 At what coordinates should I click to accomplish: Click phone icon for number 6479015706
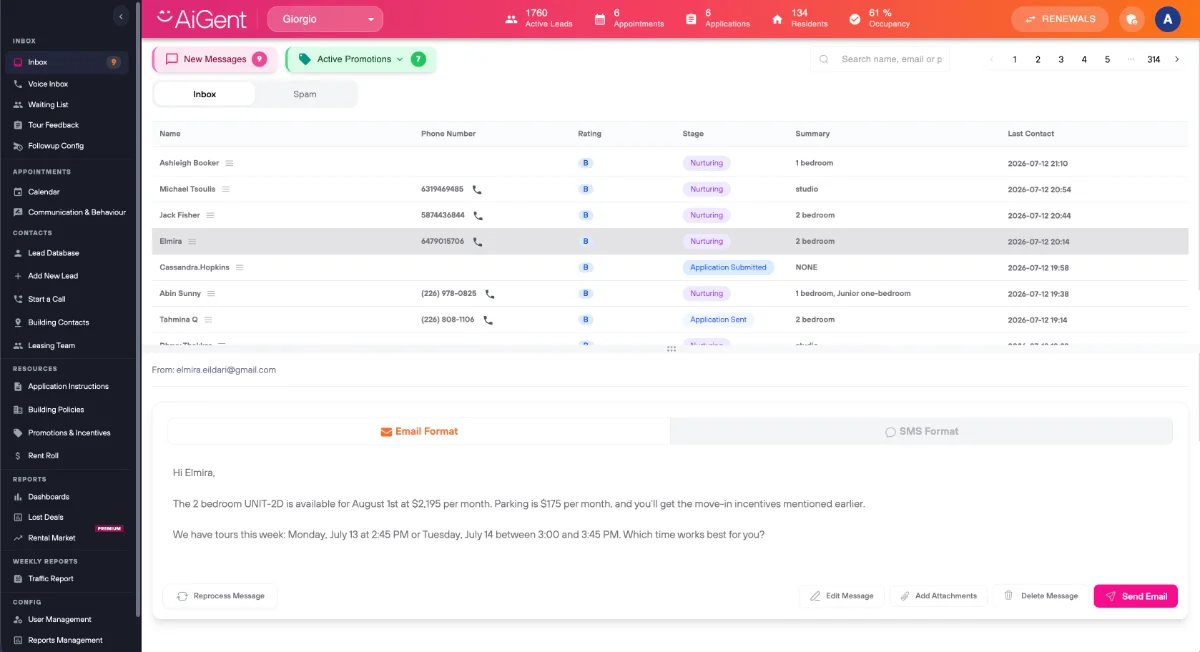pos(478,241)
